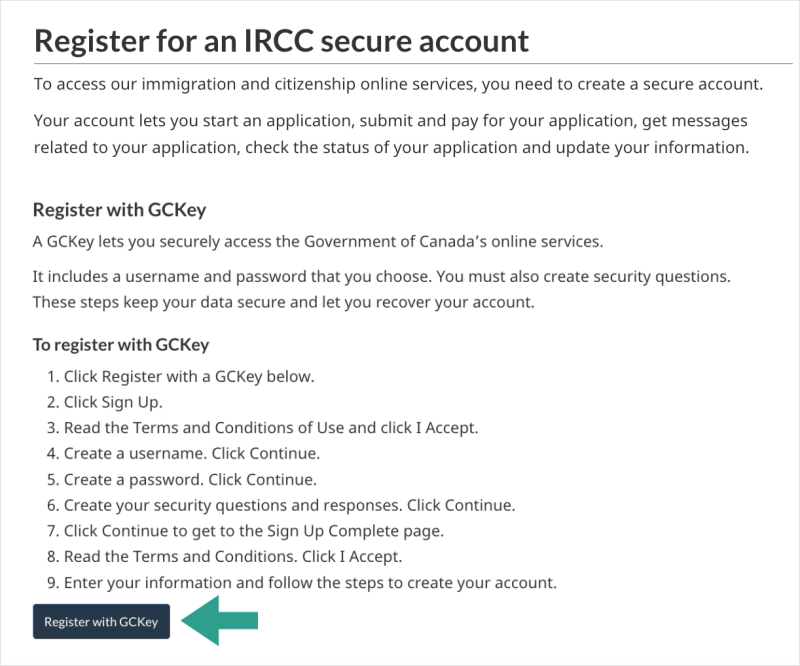
Task: Click the paragraph starting Your account lets you
Action: (x=391, y=134)
